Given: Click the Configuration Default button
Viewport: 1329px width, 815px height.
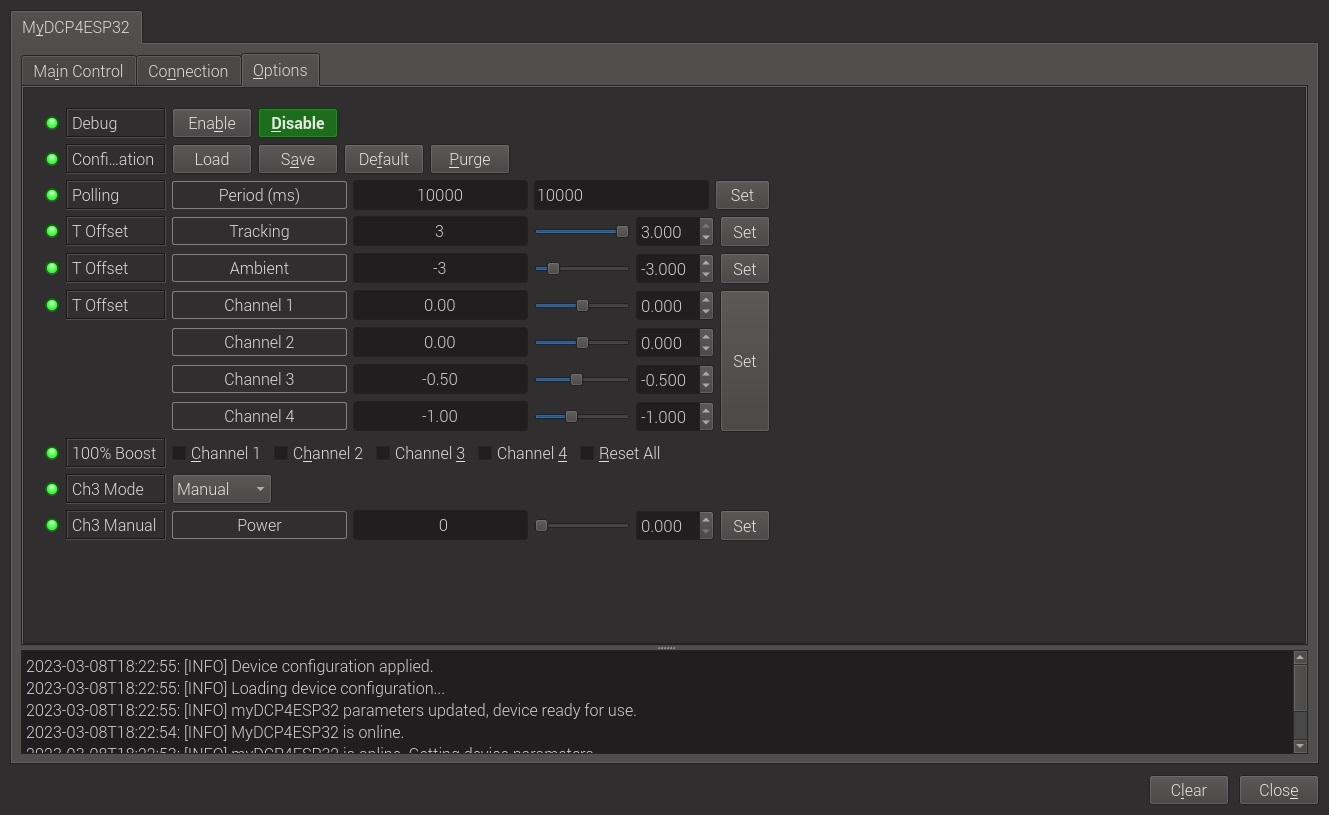Looking at the screenshot, I should (x=384, y=159).
